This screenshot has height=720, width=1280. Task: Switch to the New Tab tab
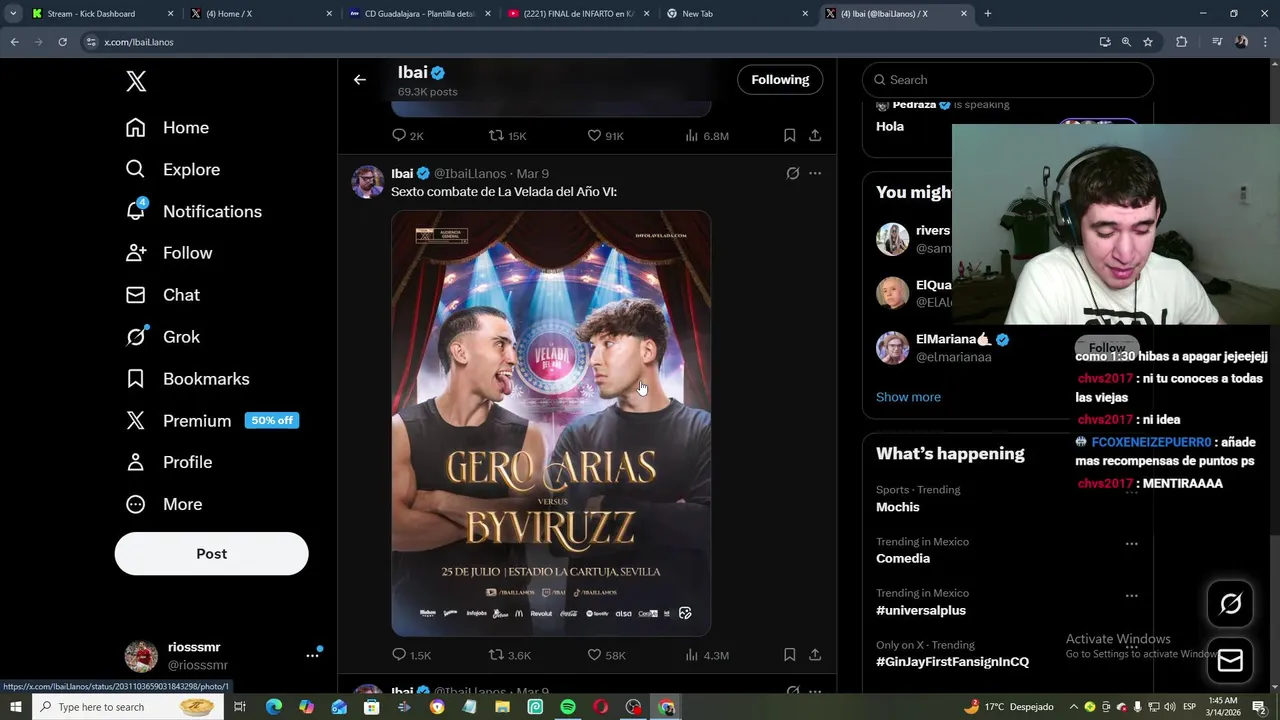737,14
